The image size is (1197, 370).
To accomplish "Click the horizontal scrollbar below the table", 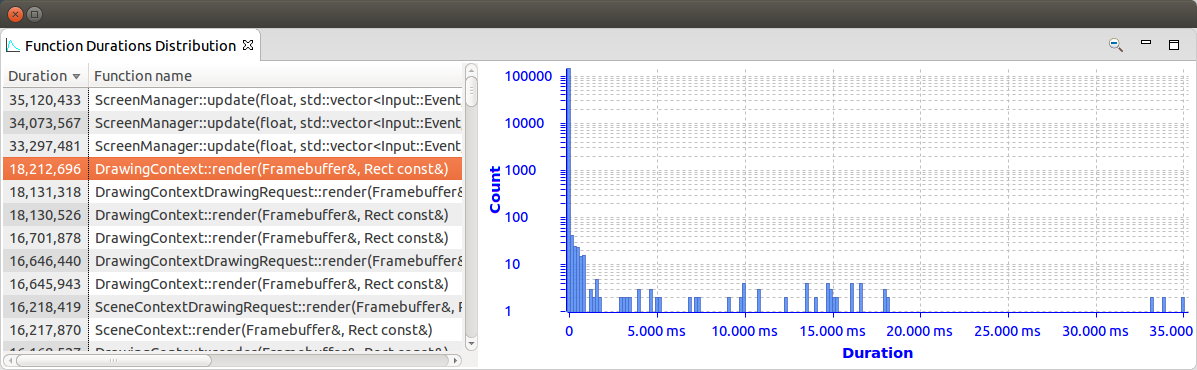I will coord(232,359).
